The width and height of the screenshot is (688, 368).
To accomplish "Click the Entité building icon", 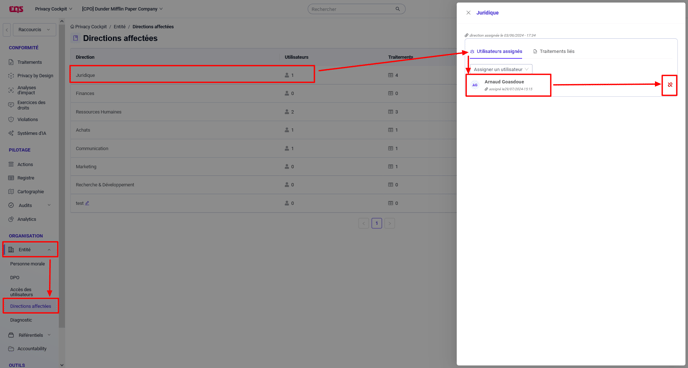I will (11, 250).
